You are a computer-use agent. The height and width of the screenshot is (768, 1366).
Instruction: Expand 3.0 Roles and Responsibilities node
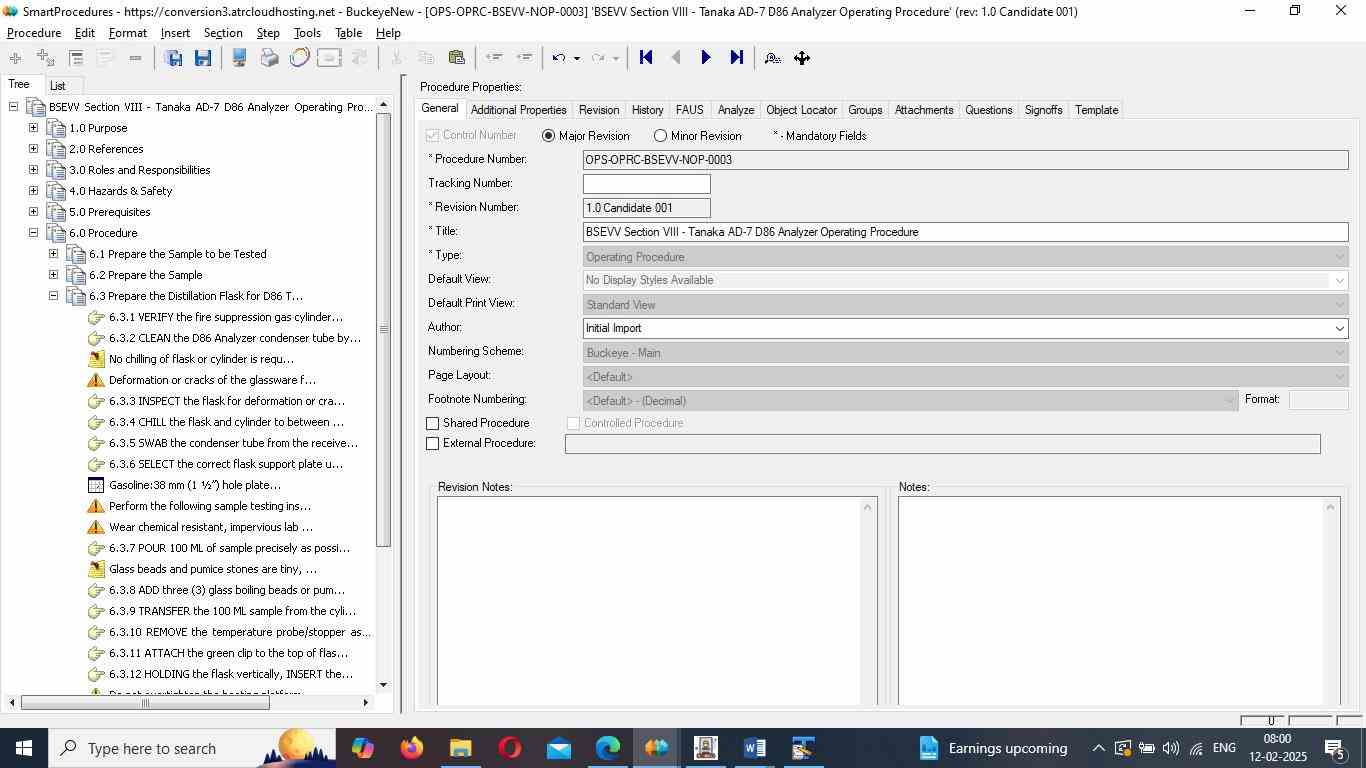click(33, 170)
